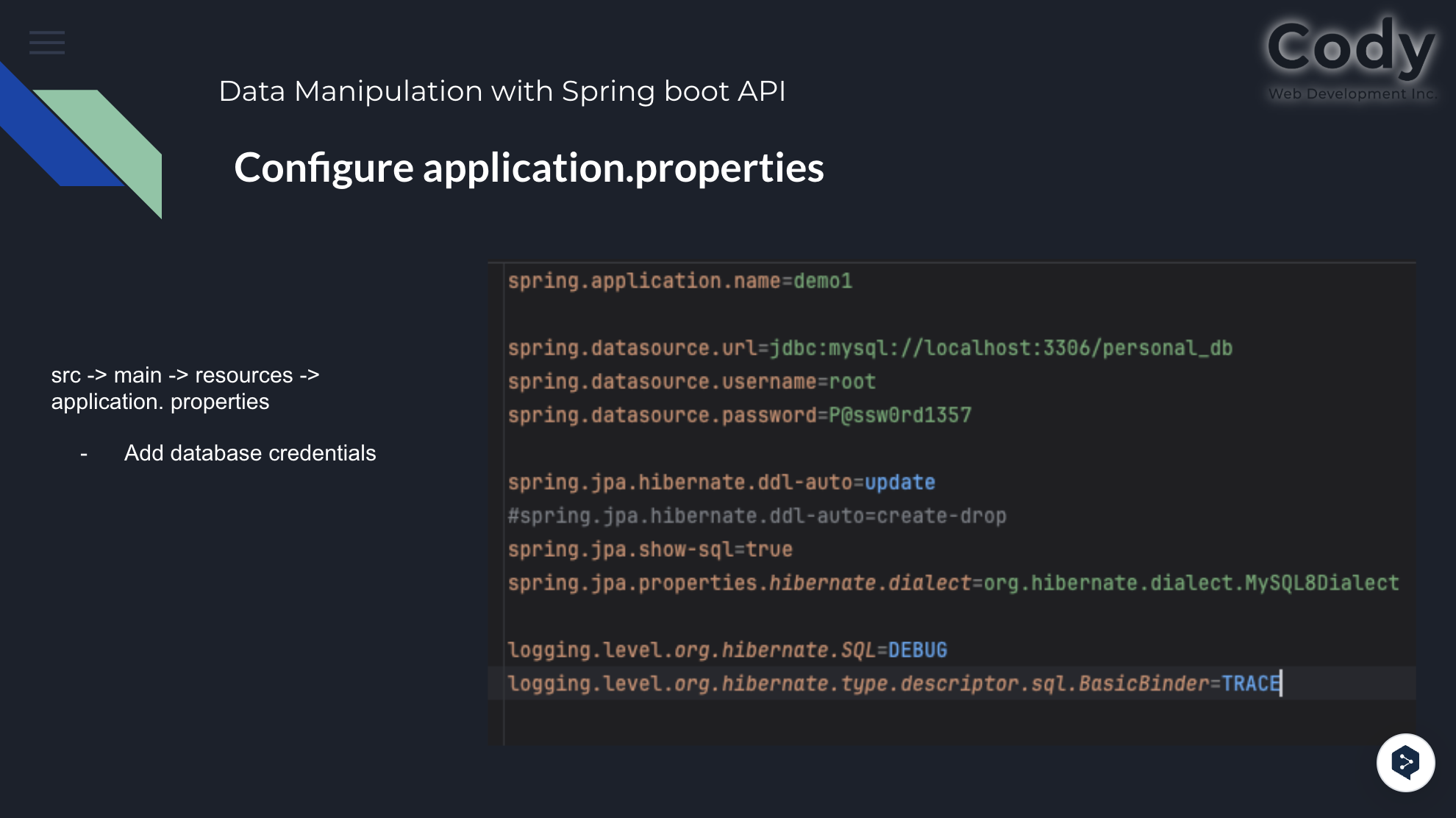Click the DEBUG logging level value
This screenshot has width=1456, height=818.
point(917,650)
